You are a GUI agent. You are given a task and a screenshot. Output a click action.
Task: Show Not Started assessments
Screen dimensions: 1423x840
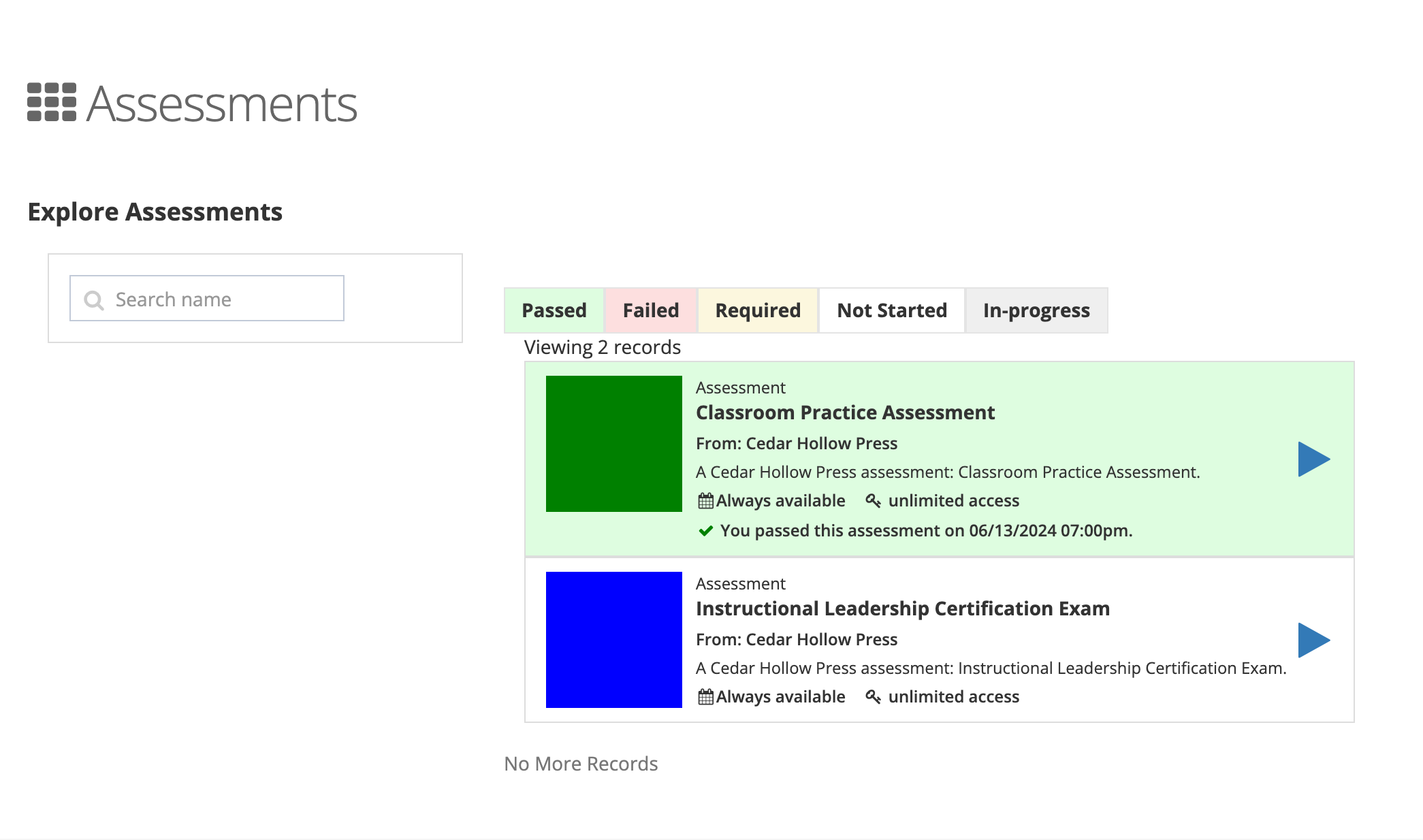pyautogui.click(x=892, y=310)
